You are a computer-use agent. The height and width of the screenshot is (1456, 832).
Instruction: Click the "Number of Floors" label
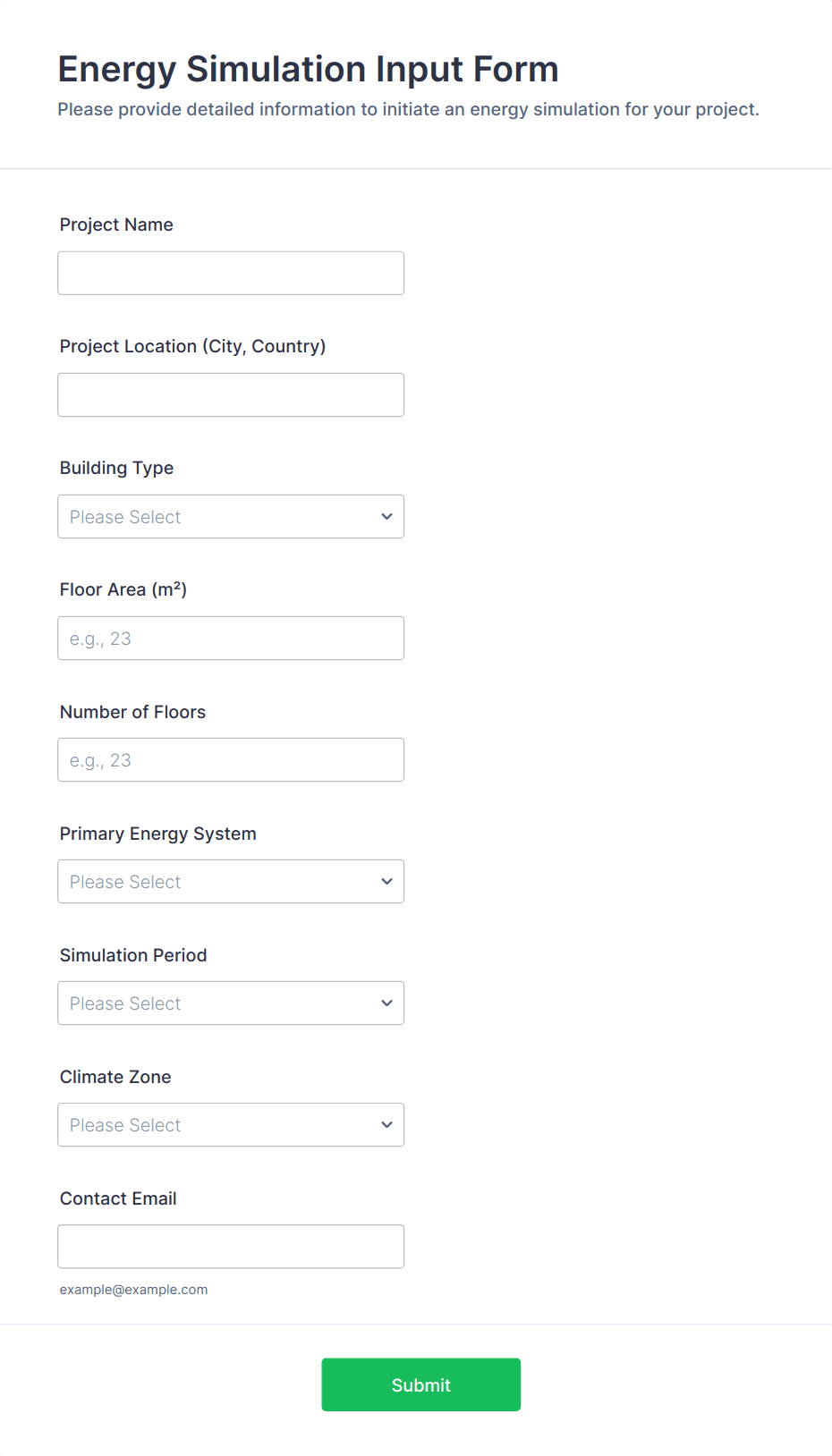(x=132, y=712)
